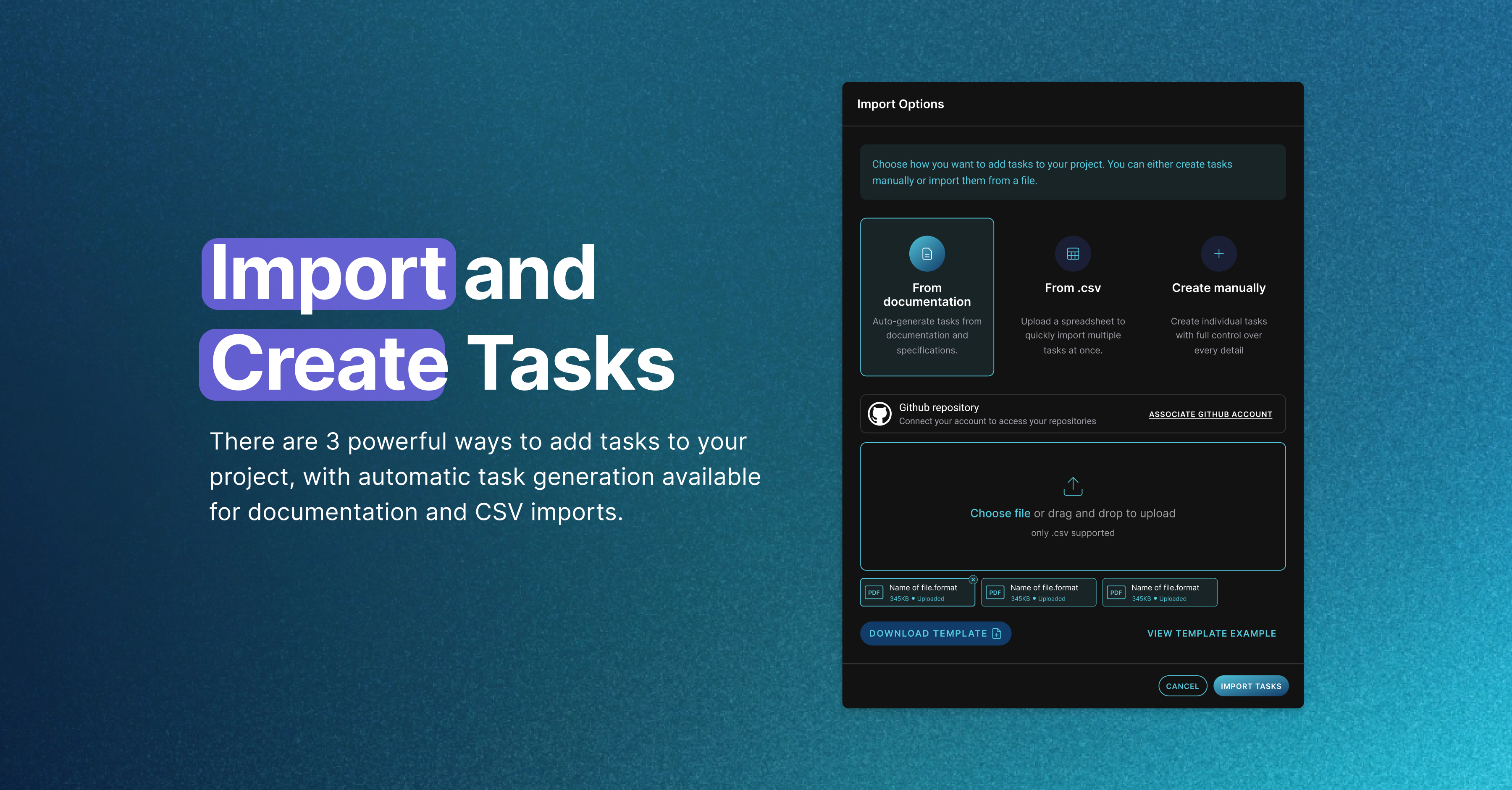1512x790 pixels.
Task: Click the GitHub logo icon
Action: [x=879, y=414]
